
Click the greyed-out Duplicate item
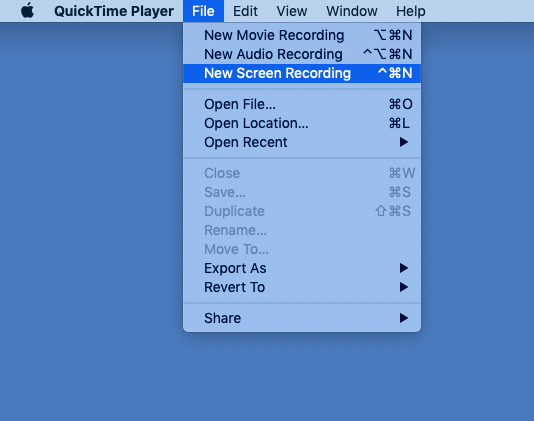tap(302, 212)
